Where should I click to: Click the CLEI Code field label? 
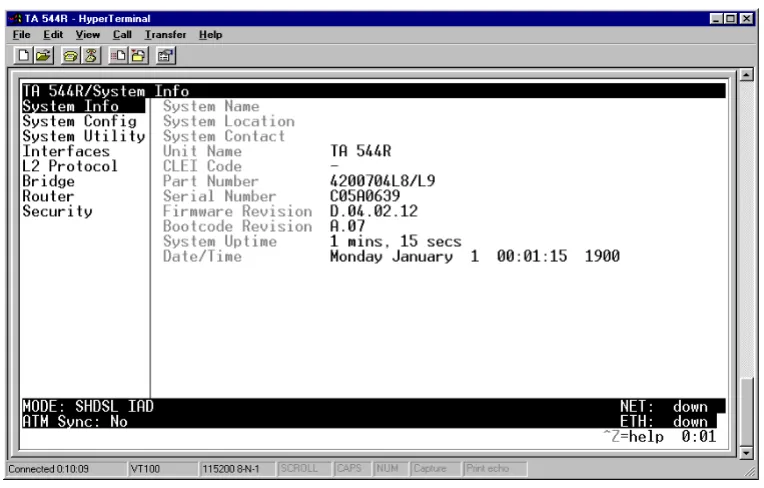202,166
